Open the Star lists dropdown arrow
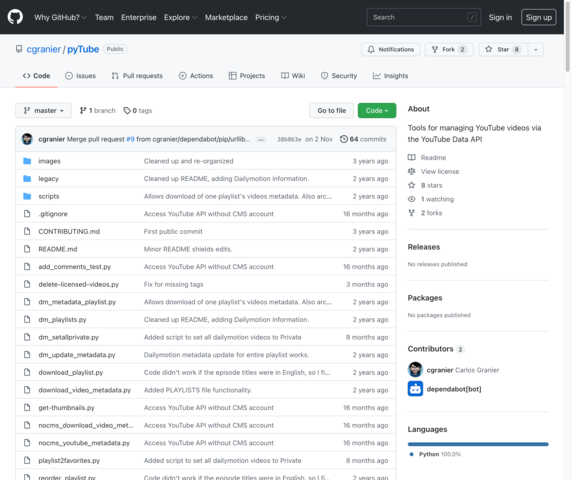 (x=535, y=50)
